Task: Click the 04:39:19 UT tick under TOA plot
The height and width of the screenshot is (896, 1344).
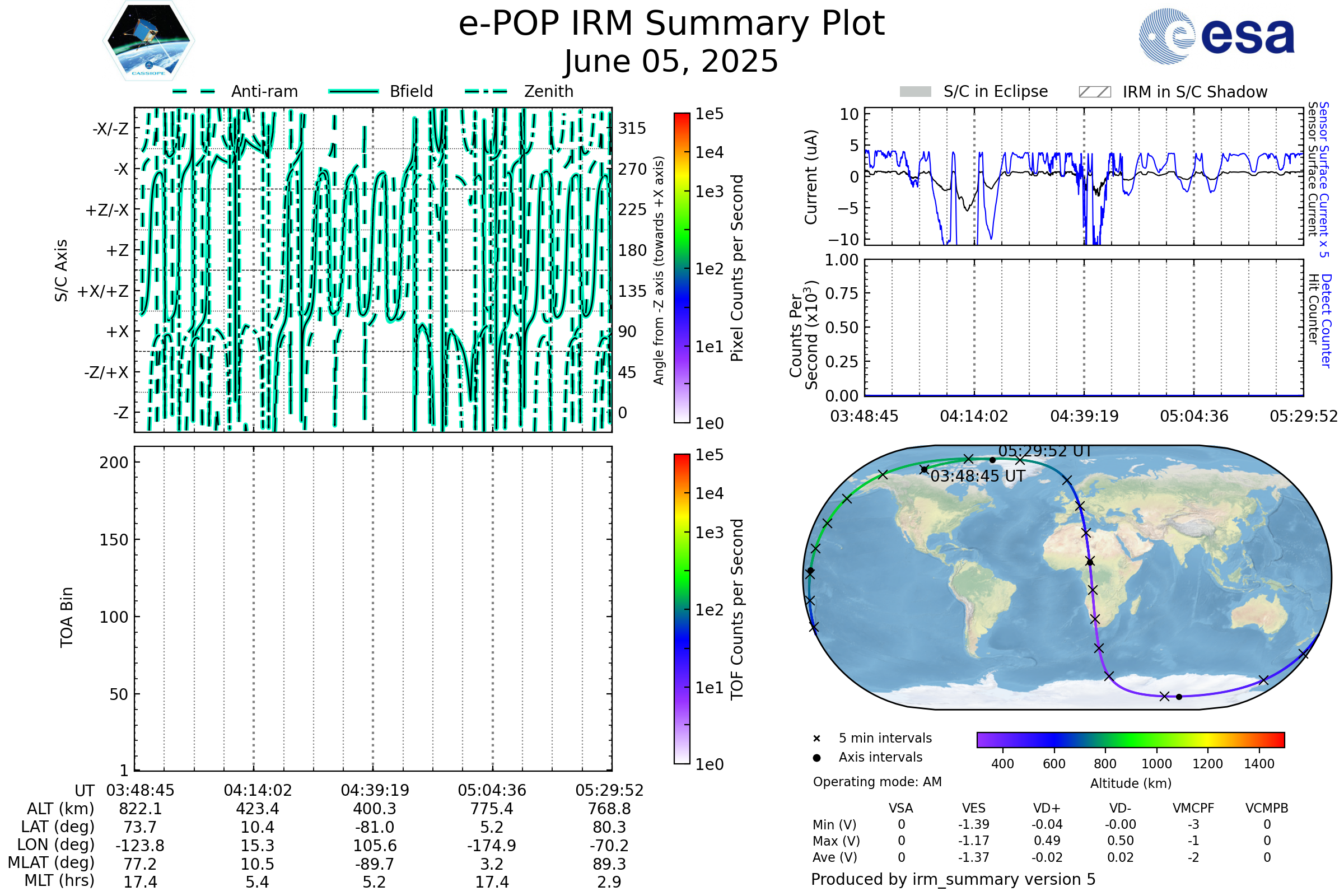Action: click(375, 790)
